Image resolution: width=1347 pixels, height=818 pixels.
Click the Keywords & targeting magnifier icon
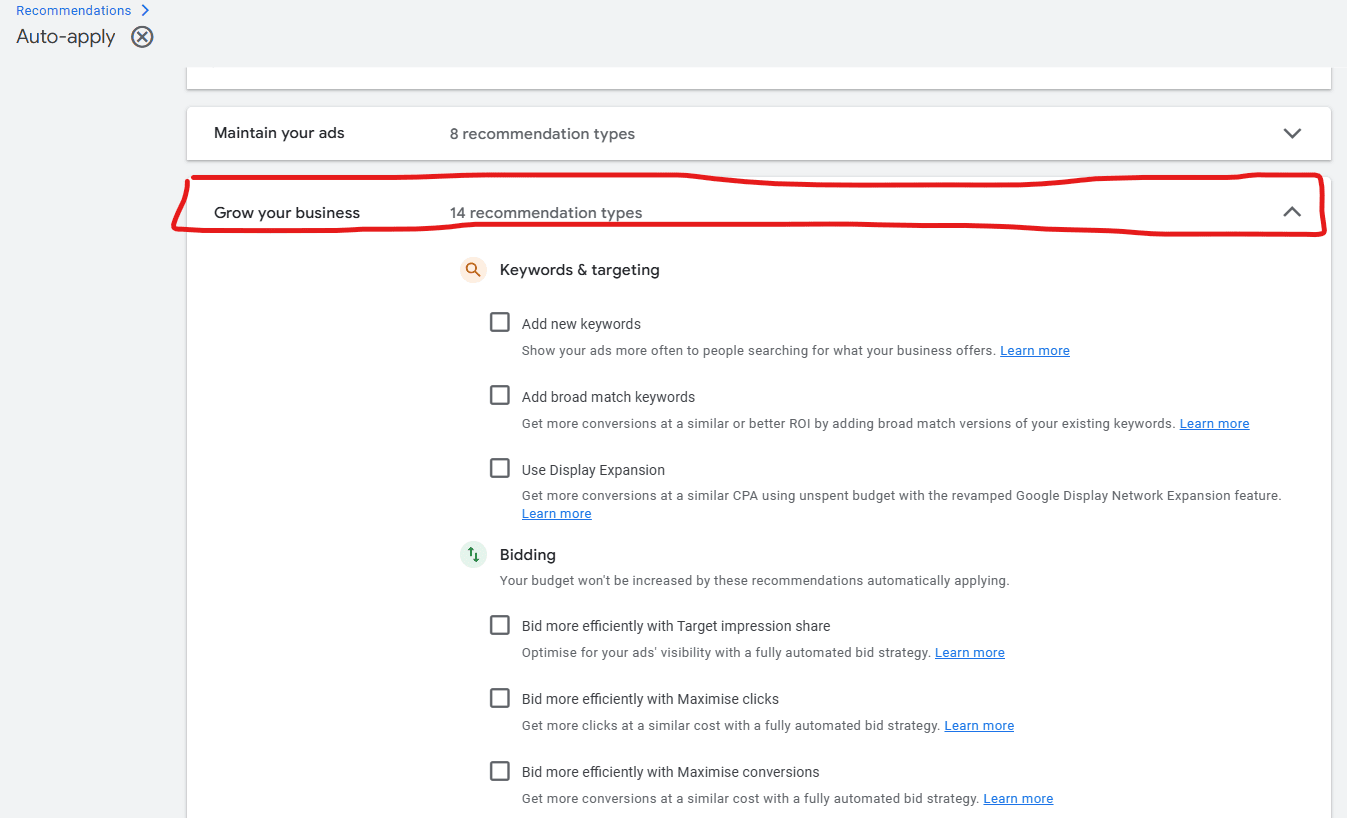coord(473,270)
